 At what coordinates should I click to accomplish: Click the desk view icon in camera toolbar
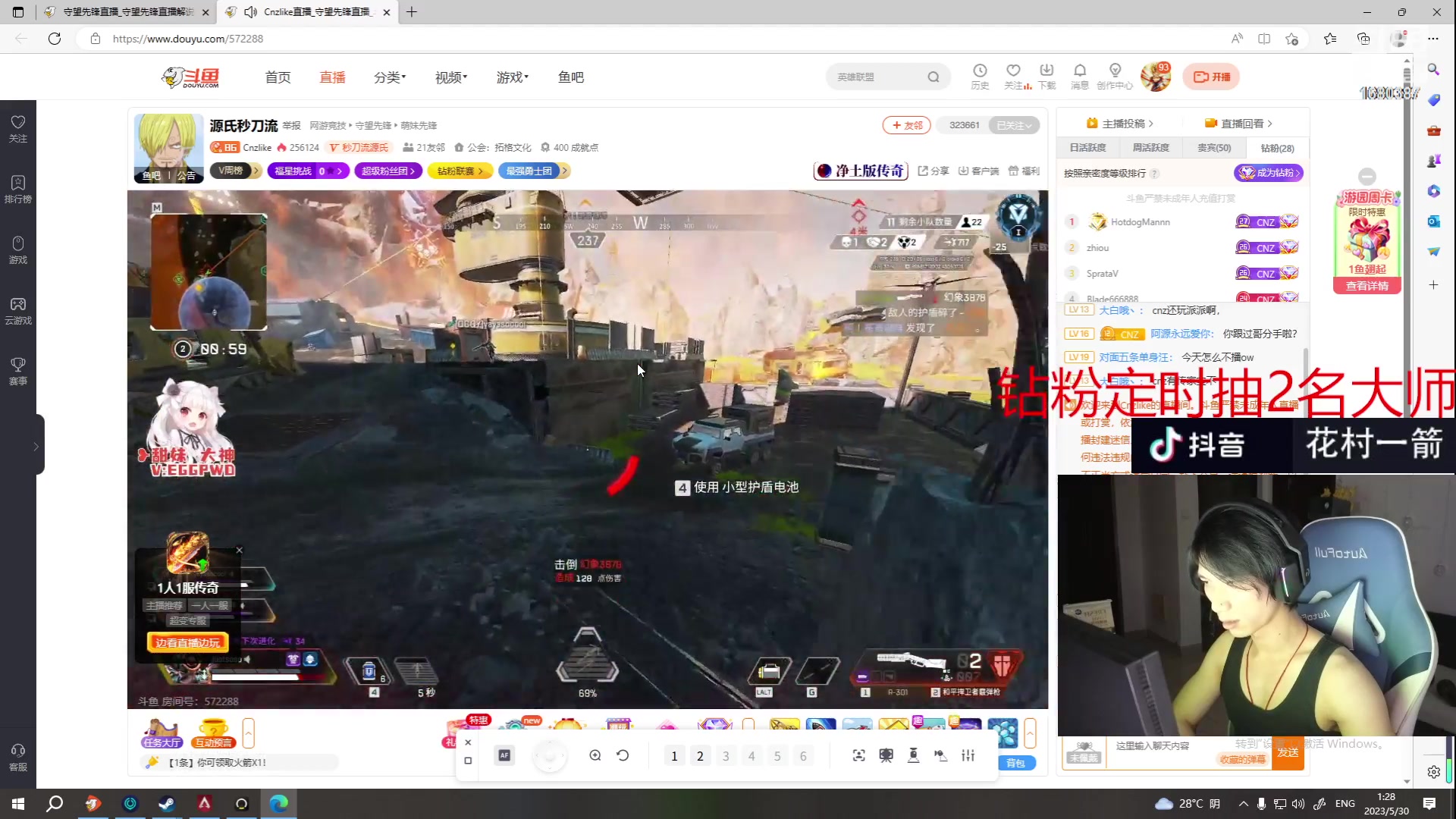[x=913, y=755]
